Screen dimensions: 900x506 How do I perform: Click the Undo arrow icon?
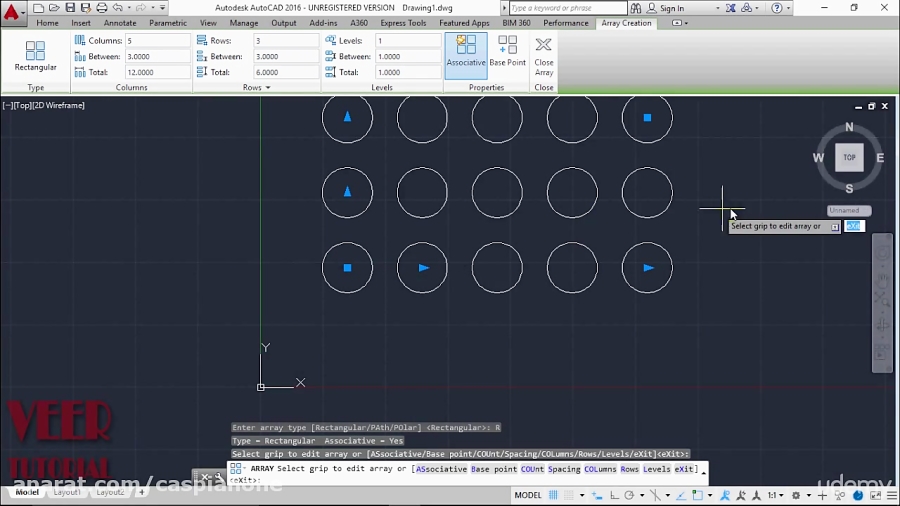coord(118,8)
